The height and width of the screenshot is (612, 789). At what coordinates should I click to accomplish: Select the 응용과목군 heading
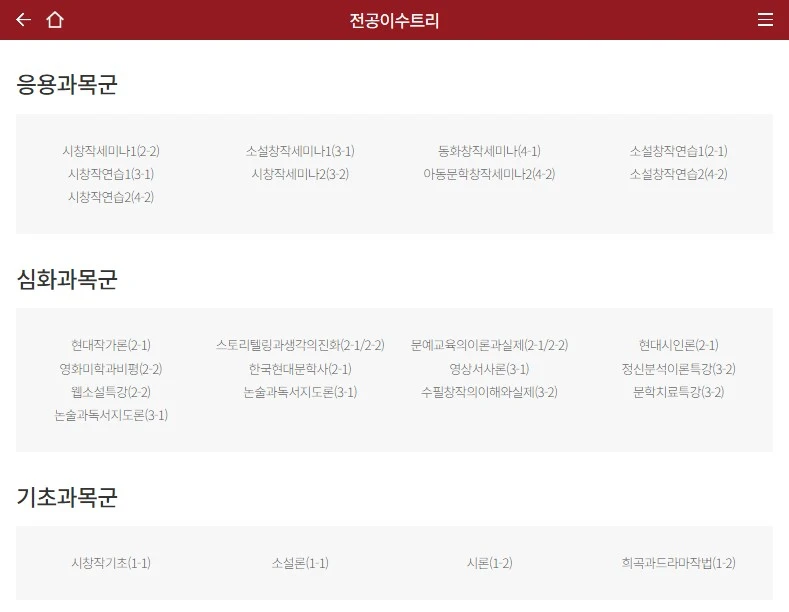coord(67,84)
